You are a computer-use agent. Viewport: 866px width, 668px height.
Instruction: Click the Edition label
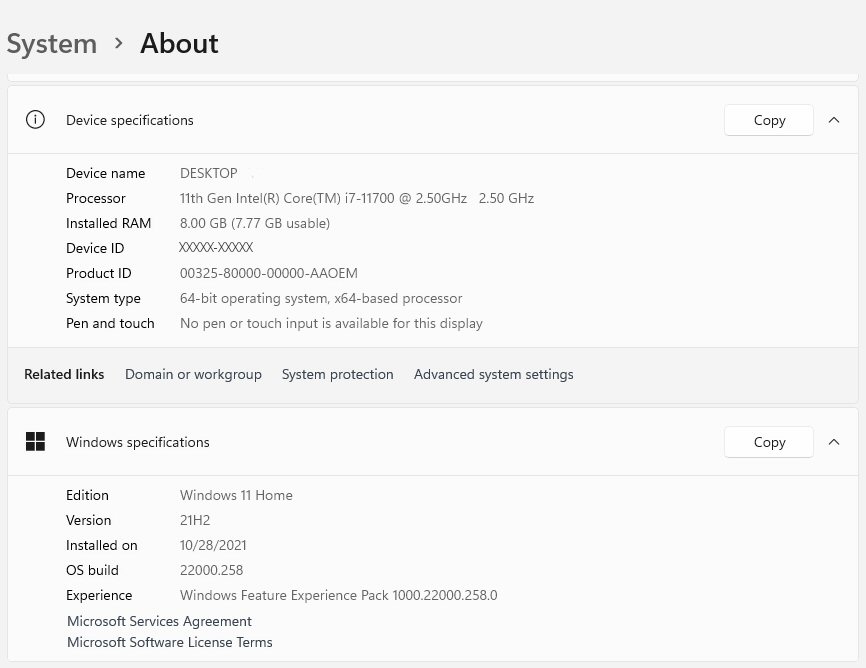[87, 495]
